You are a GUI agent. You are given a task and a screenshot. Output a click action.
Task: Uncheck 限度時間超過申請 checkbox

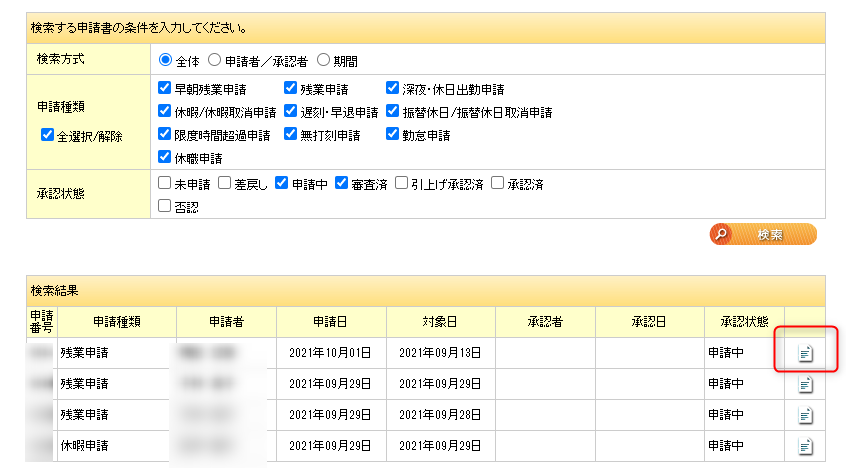click(165, 134)
